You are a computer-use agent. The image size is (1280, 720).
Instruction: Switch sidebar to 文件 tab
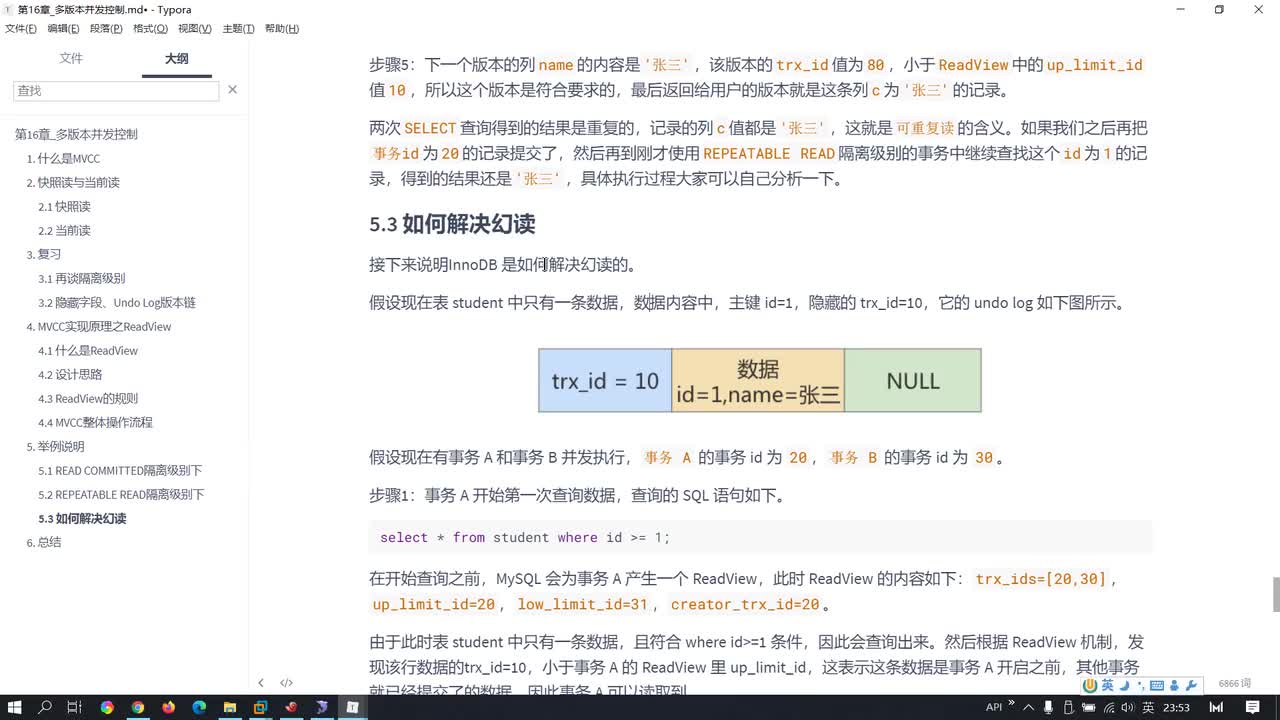coord(71,59)
